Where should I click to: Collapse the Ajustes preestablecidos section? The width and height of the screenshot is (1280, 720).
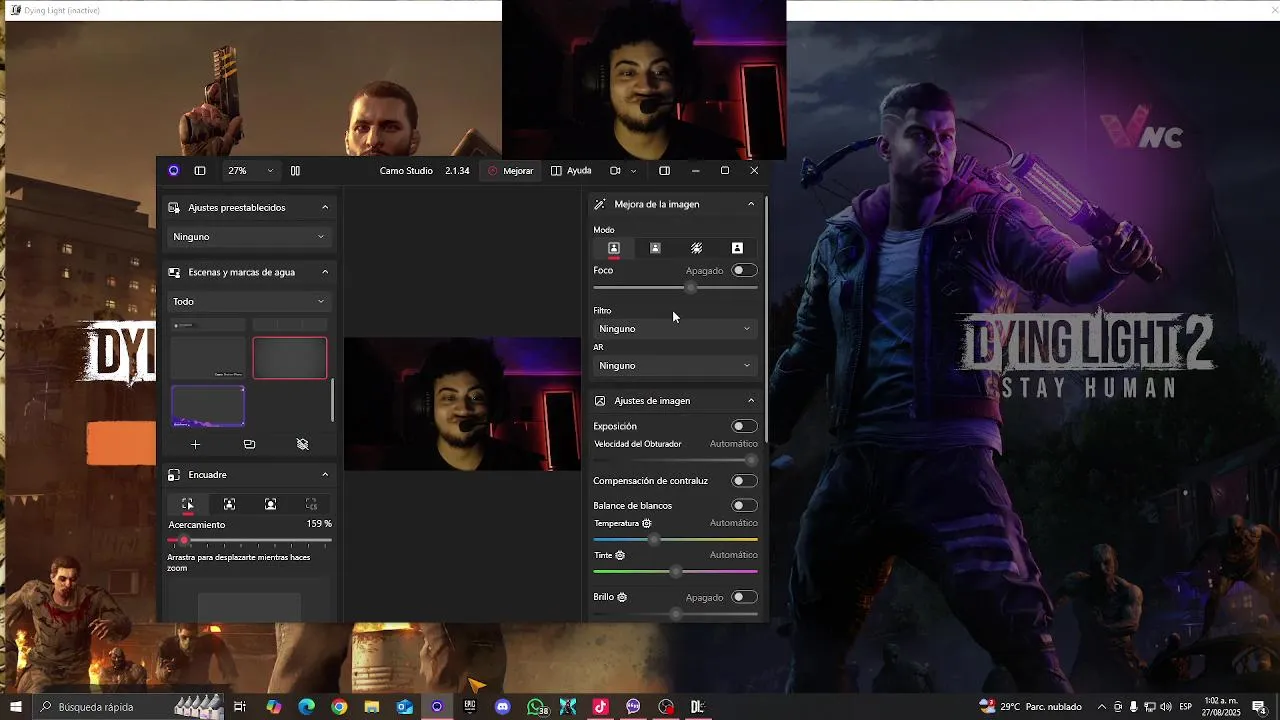point(325,207)
